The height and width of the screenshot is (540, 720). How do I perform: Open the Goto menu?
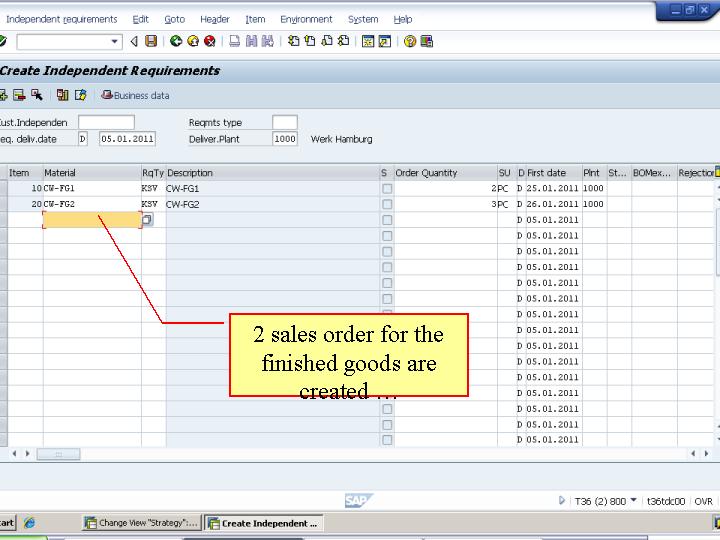(x=174, y=19)
